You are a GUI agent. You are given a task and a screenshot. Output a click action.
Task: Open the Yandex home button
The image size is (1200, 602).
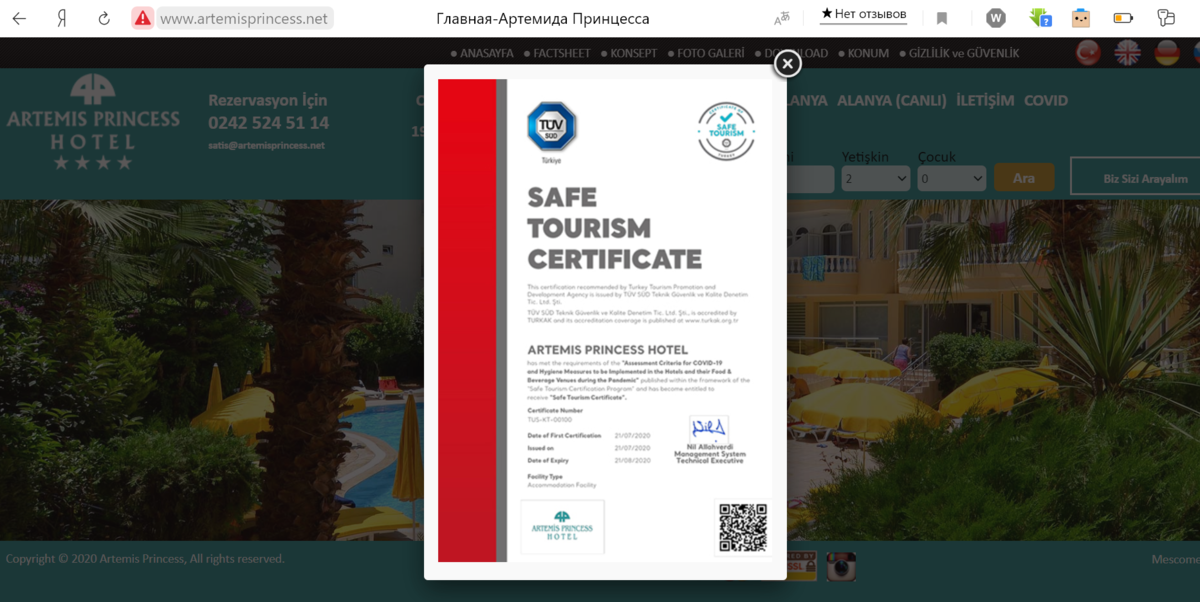(61, 18)
